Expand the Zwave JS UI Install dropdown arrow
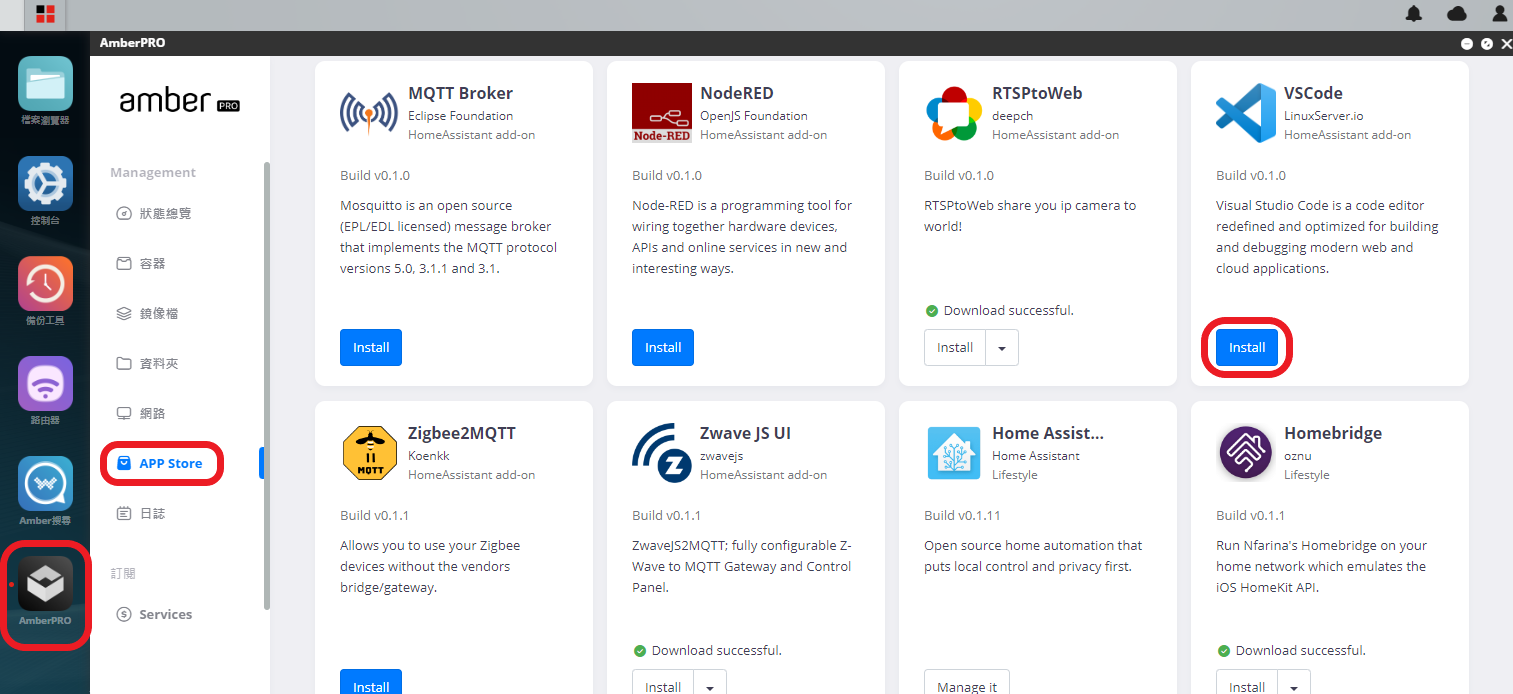Image resolution: width=1513 pixels, height=694 pixels. pos(710,682)
